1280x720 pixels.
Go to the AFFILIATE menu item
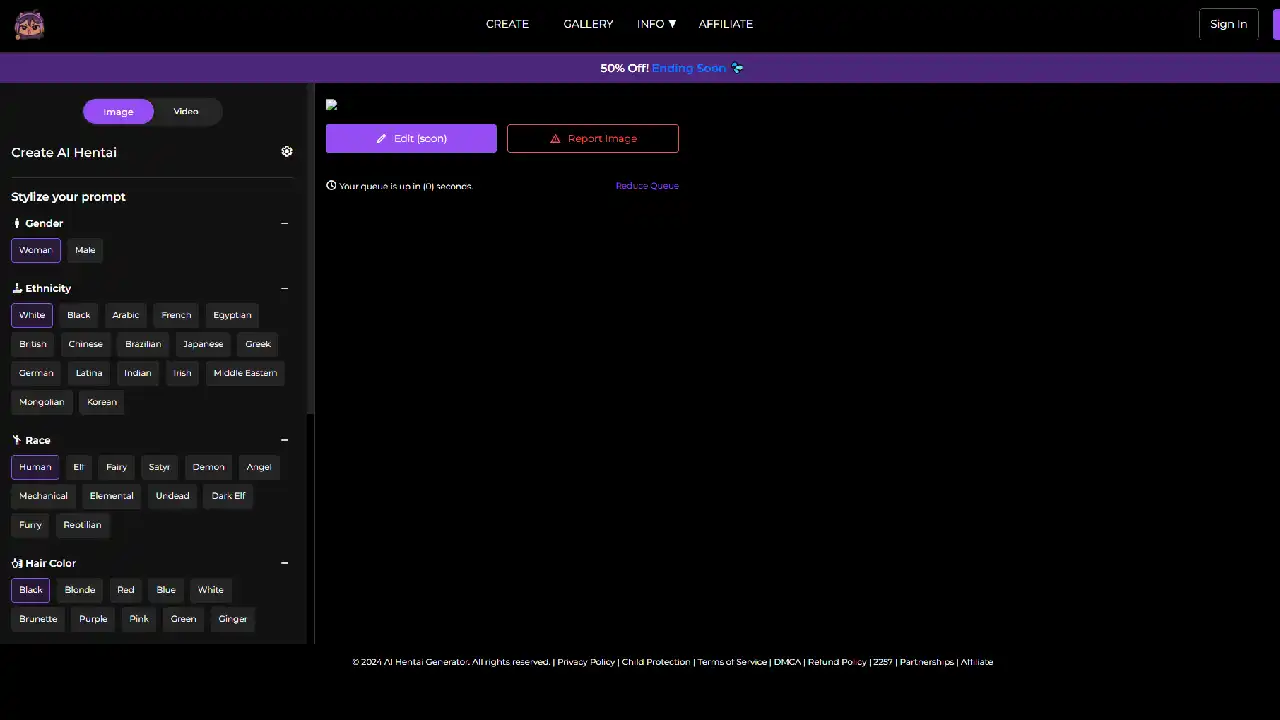click(725, 24)
